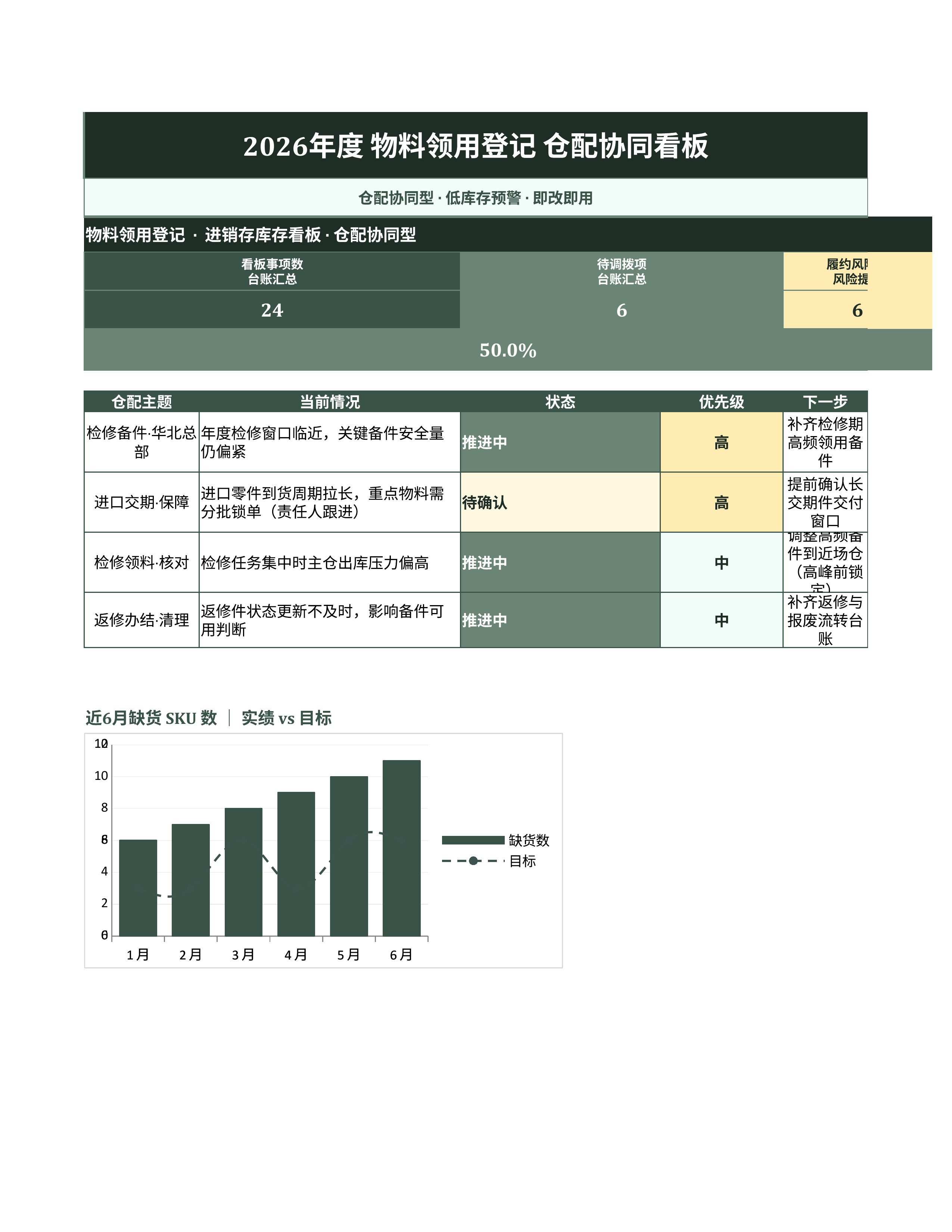Screen dimensions: 952x1232
Task: Select the 提前确认长交期件交付窗口 cell
Action: point(825,502)
